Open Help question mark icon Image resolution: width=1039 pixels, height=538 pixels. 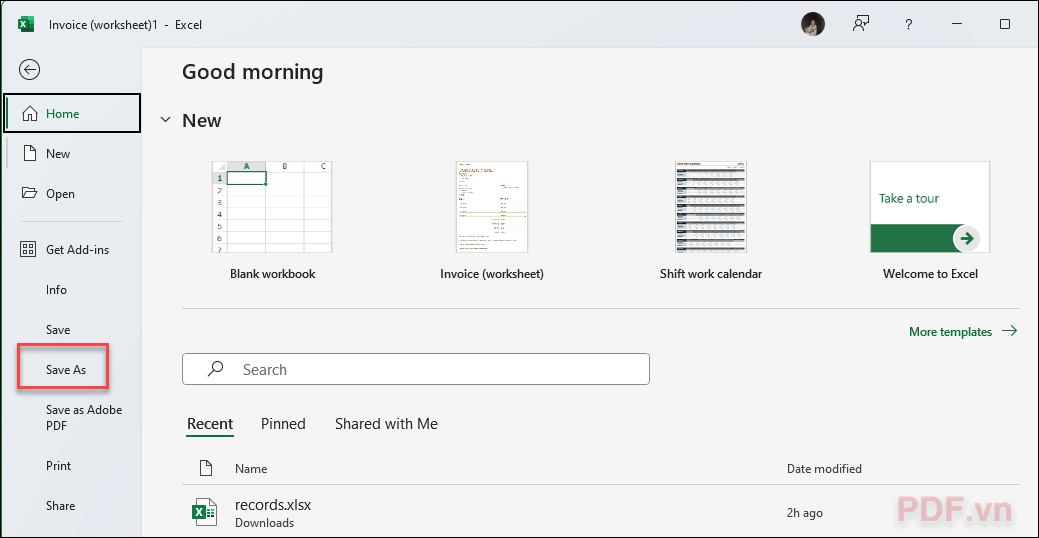908,25
